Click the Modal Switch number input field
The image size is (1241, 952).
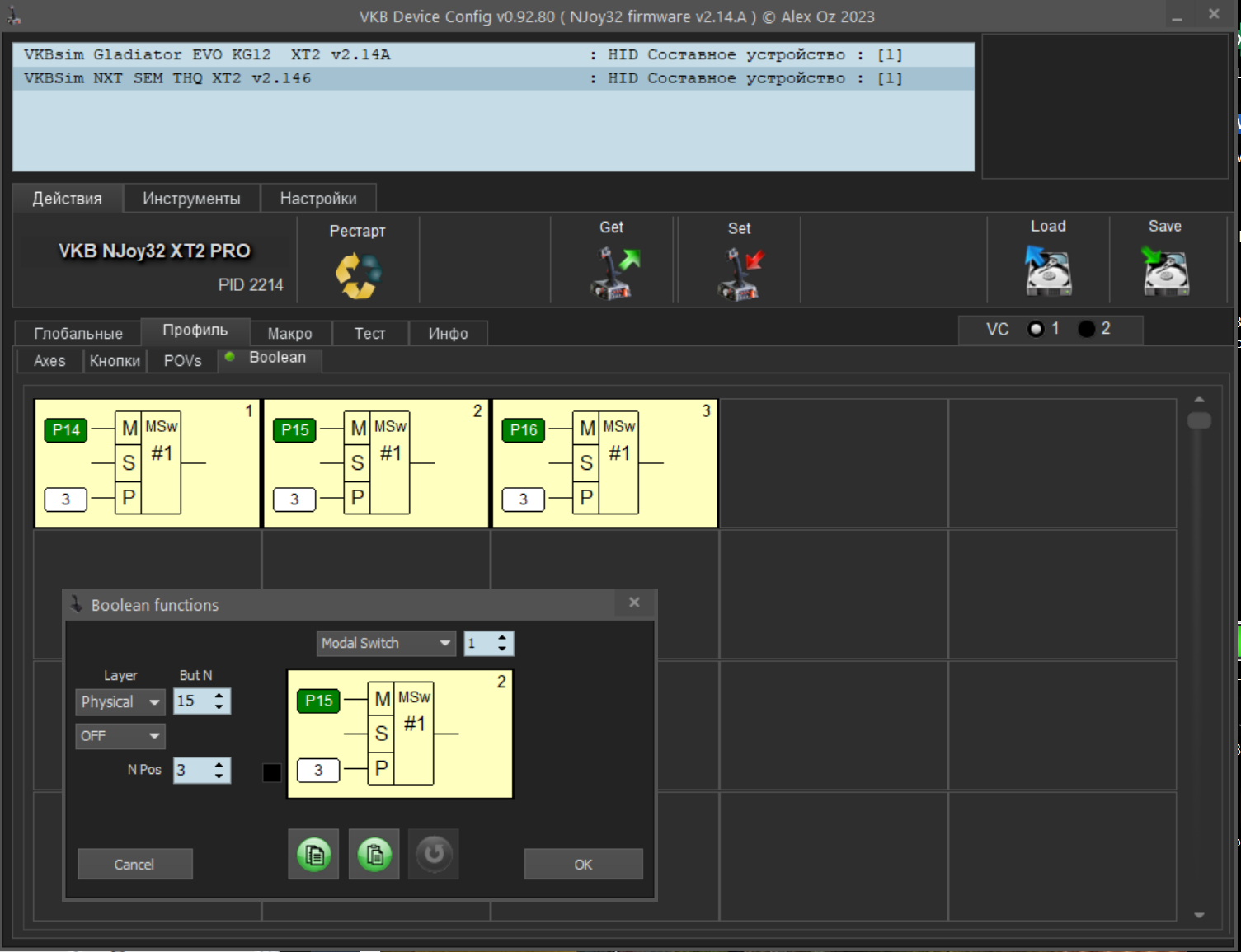(479, 643)
